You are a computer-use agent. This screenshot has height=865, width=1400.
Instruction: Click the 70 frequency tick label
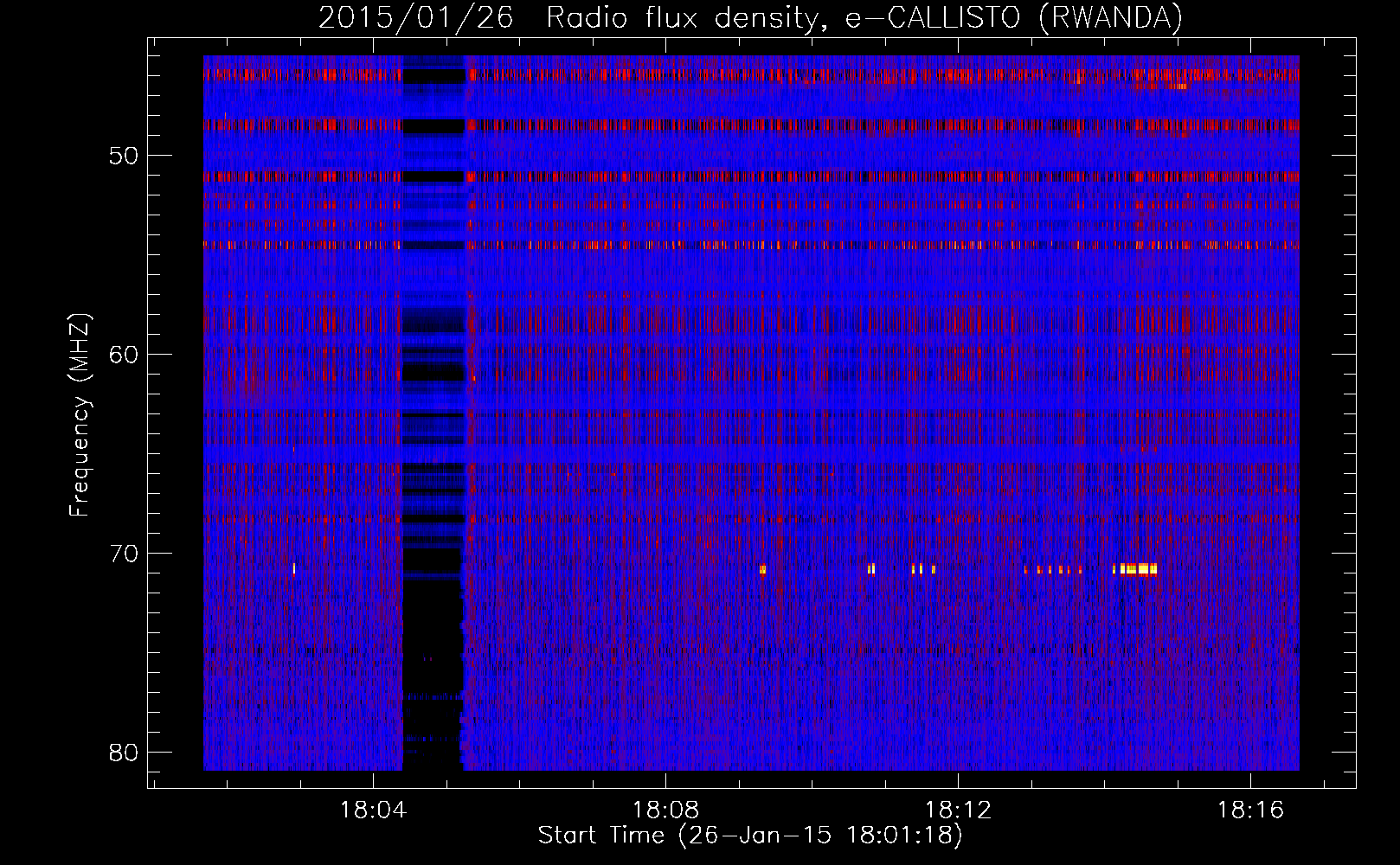tap(124, 554)
